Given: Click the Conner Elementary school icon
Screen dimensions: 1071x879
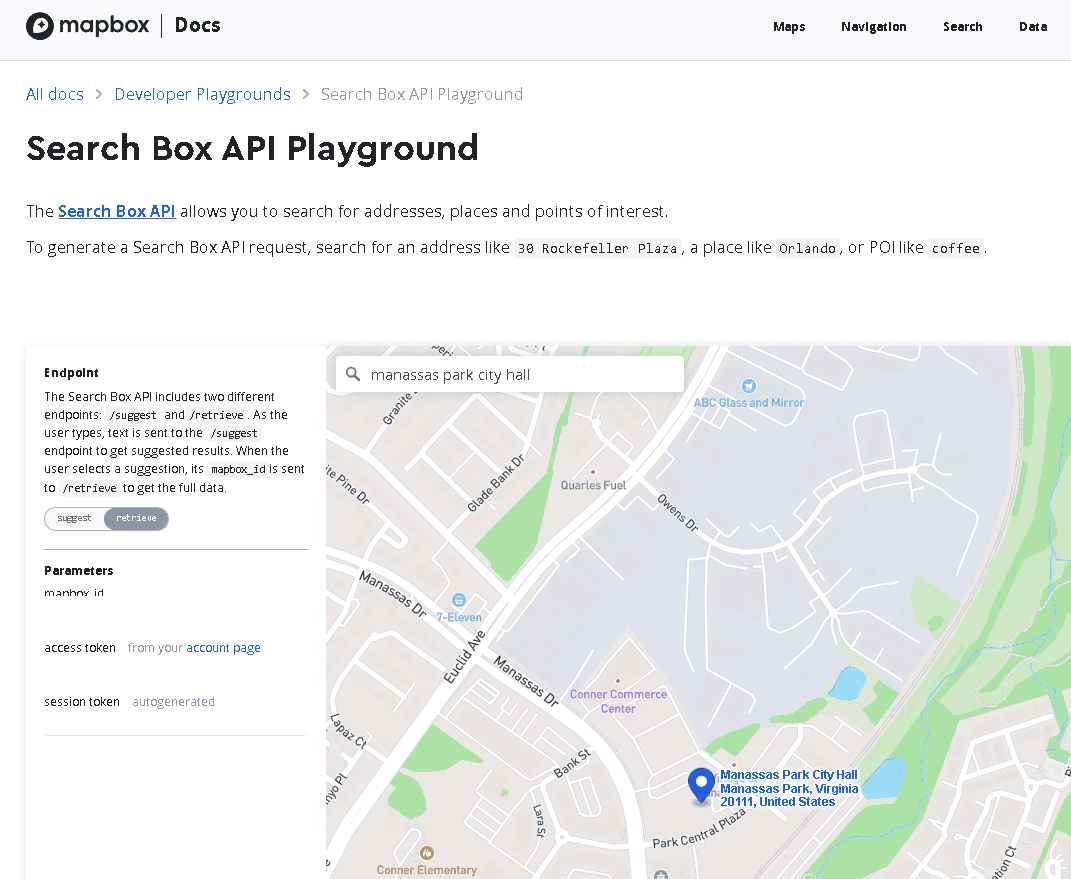Looking at the screenshot, I should [427, 853].
